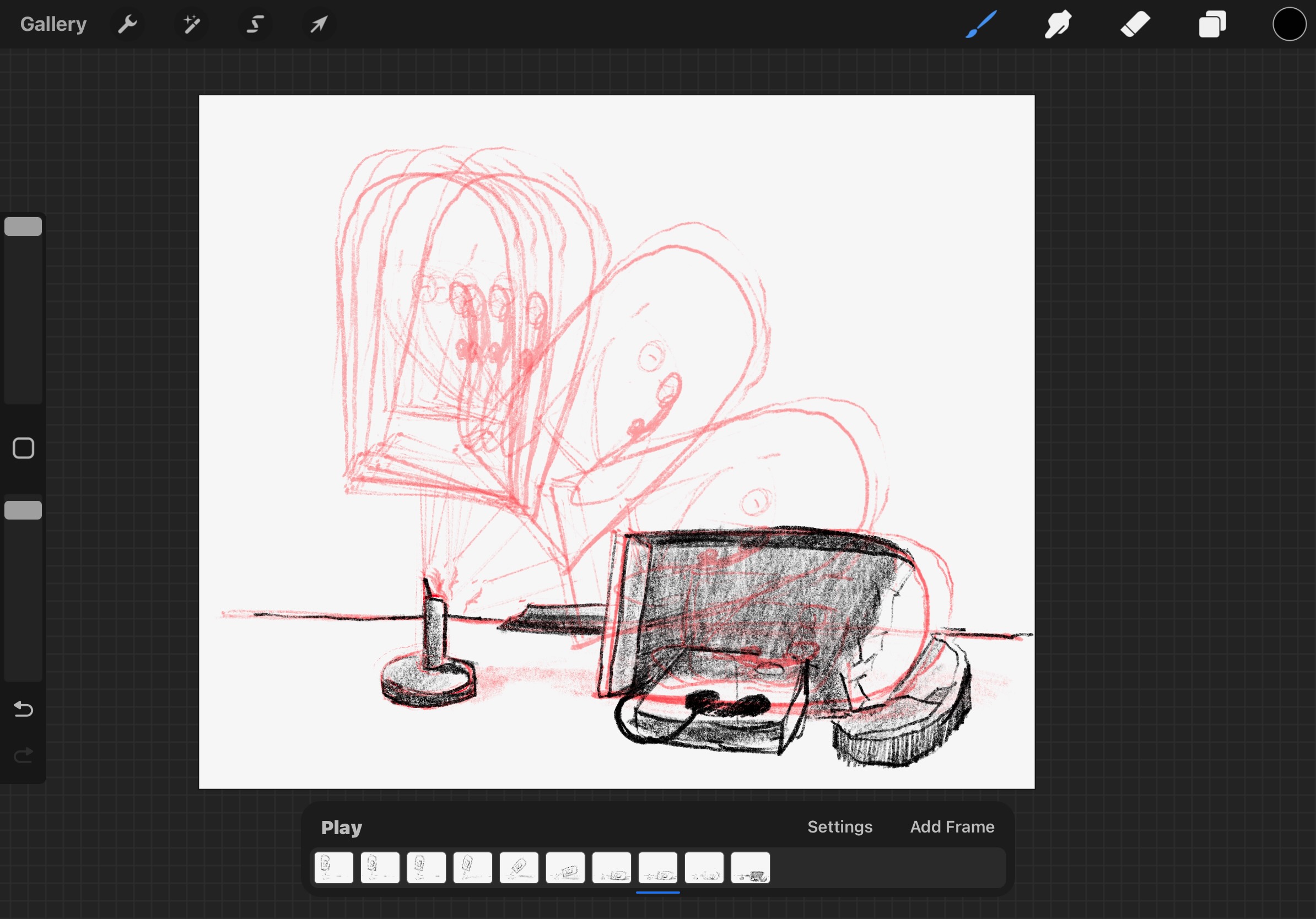The width and height of the screenshot is (1316, 919).
Task: Open the animation Settings
Action: coord(840,827)
